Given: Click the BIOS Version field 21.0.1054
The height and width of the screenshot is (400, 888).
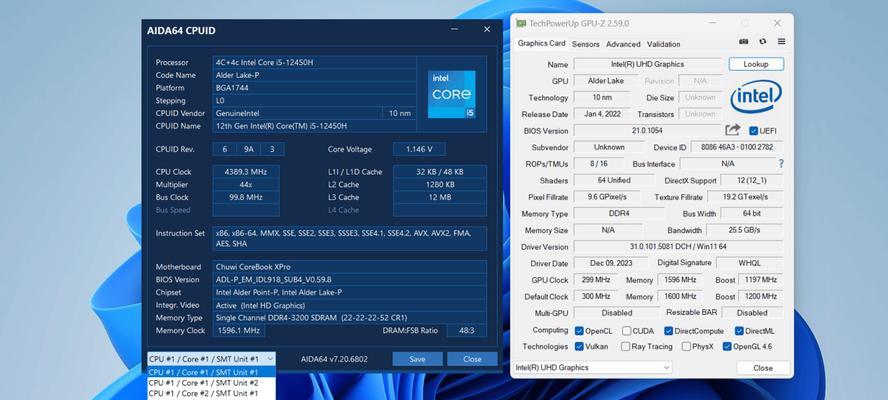Looking at the screenshot, I should point(647,130).
